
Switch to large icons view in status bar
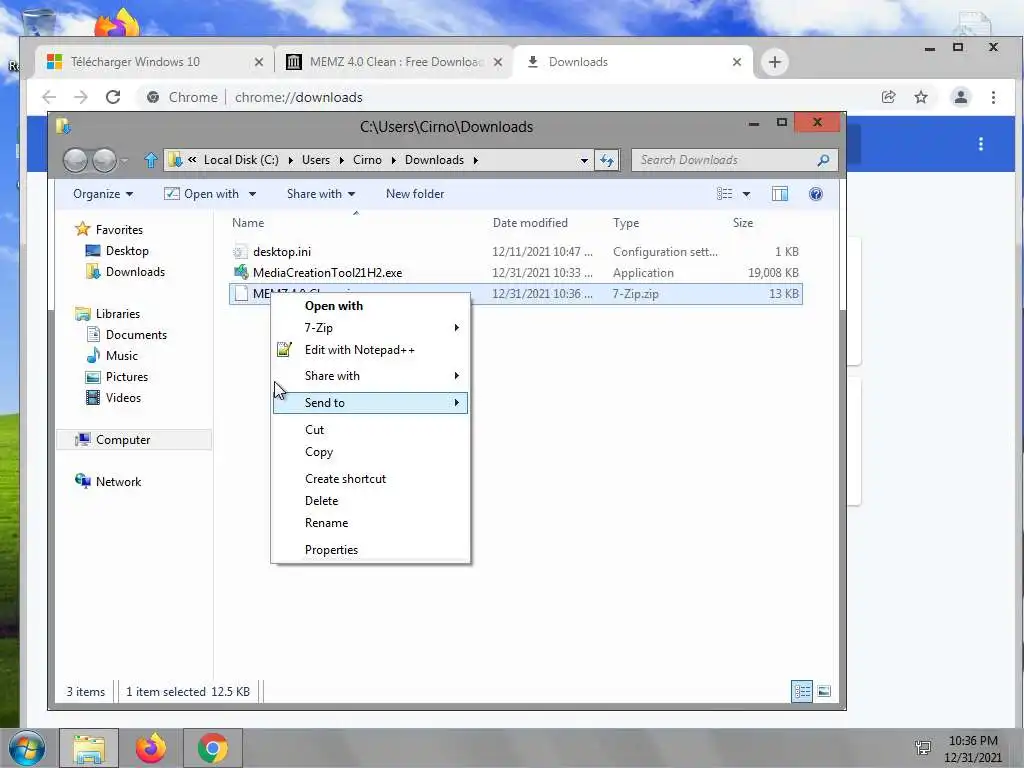(x=824, y=691)
